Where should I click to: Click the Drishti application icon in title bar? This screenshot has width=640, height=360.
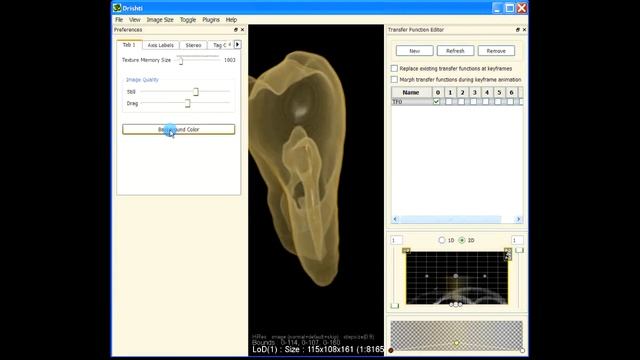117,8
